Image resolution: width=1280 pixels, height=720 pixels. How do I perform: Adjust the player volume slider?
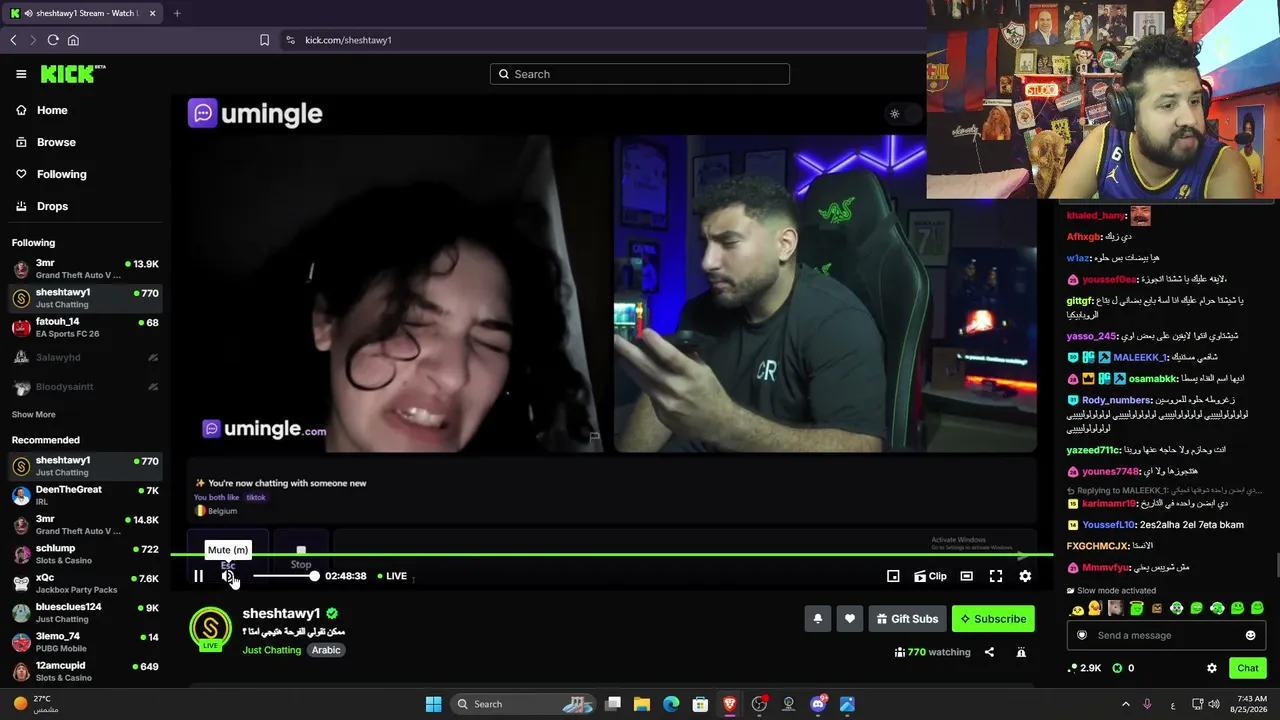point(284,576)
